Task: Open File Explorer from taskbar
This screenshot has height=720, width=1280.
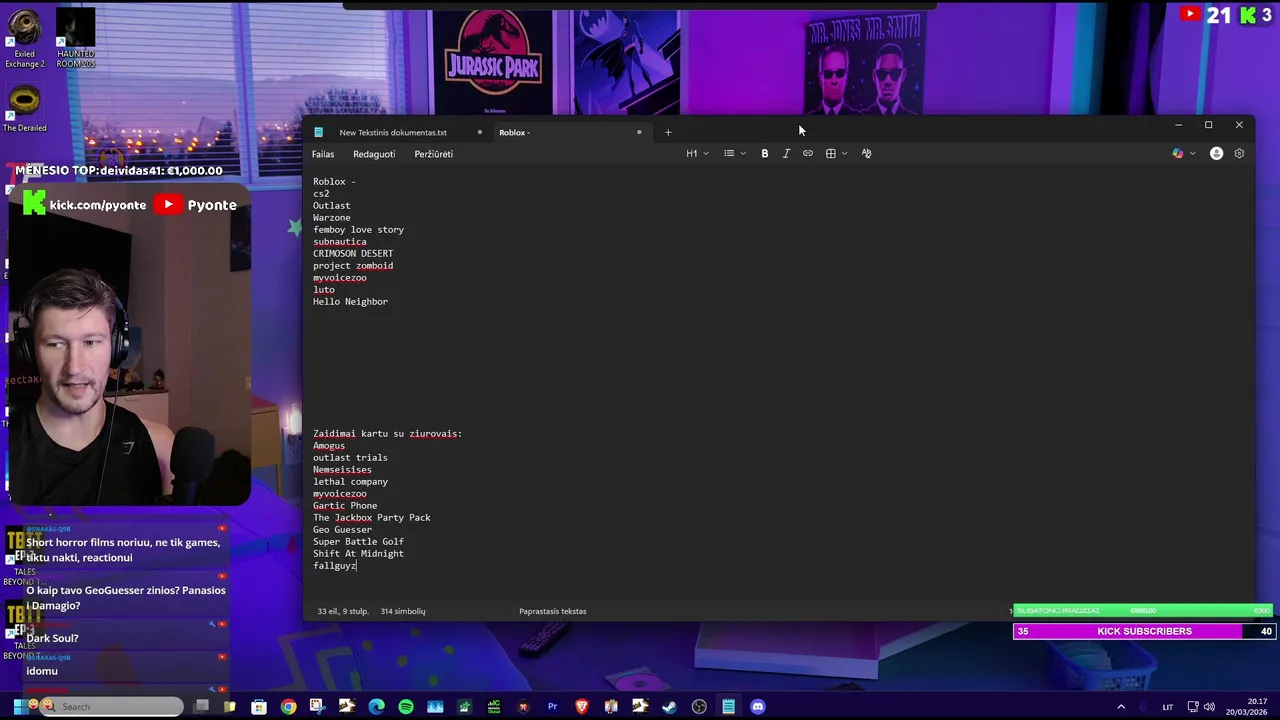Action: [229, 707]
